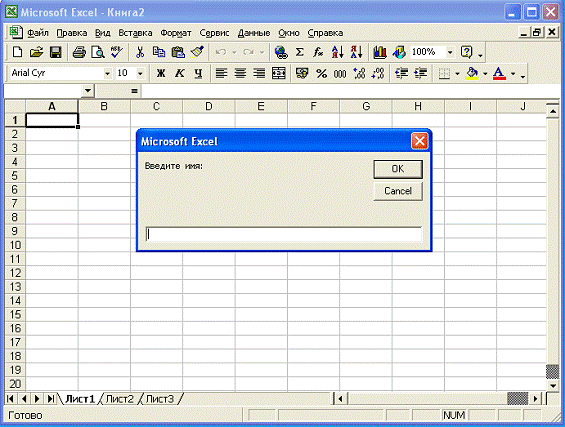Copy with the two-pages icon
Image resolution: width=565 pixels, height=427 pixels.
159,52
